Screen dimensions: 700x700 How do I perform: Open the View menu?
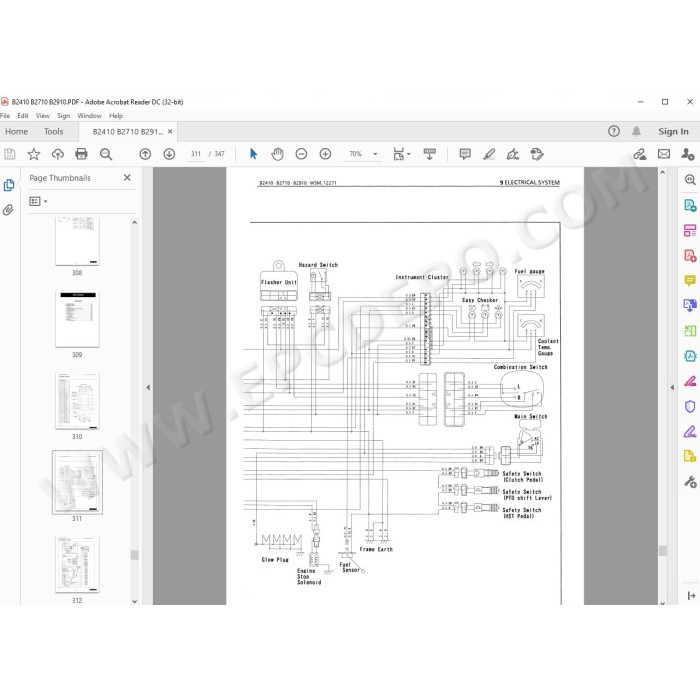click(42, 116)
